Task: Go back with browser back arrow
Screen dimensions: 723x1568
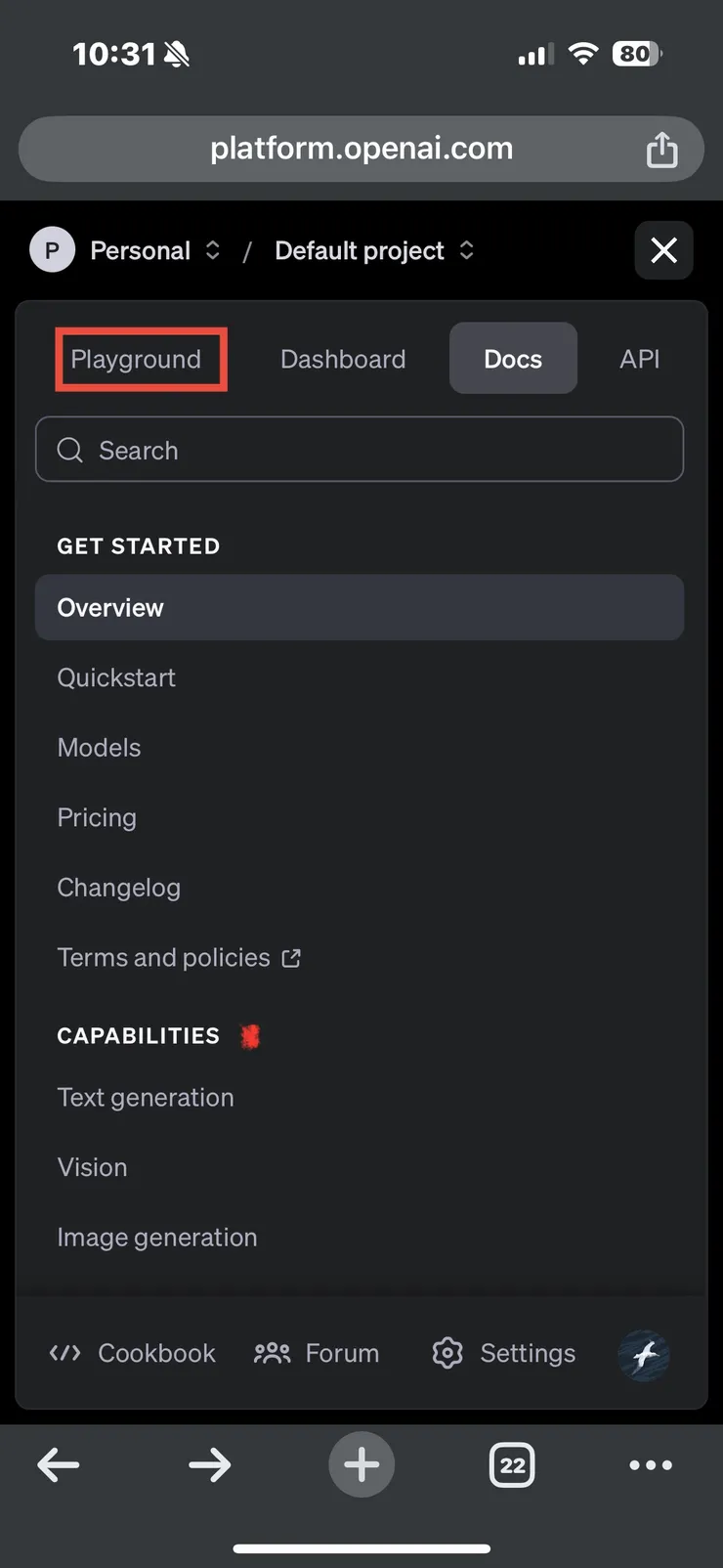Action: (59, 1464)
